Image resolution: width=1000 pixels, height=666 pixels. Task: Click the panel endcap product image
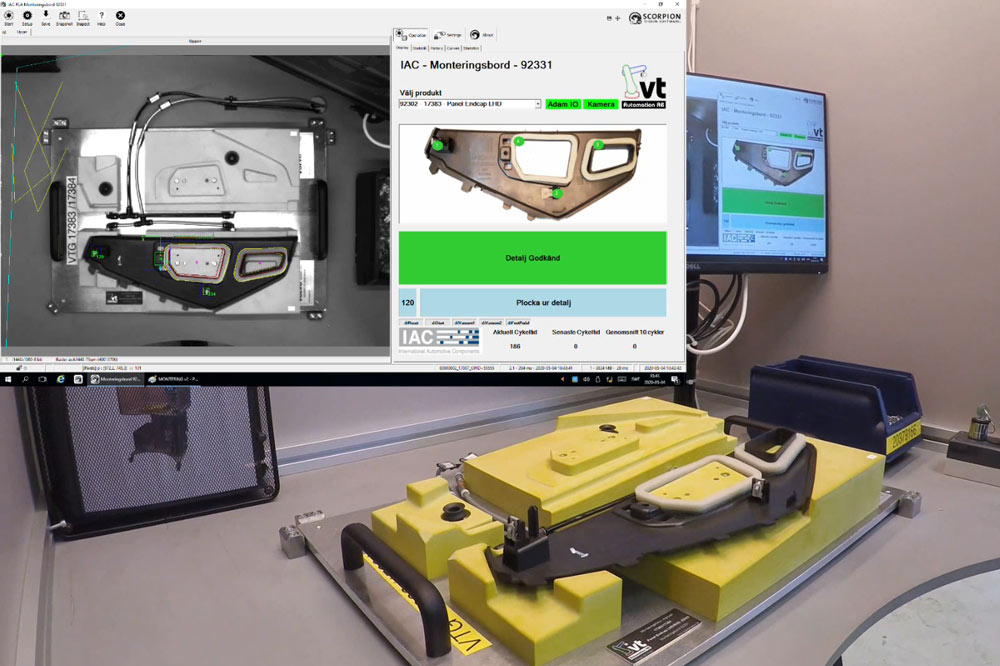(533, 174)
